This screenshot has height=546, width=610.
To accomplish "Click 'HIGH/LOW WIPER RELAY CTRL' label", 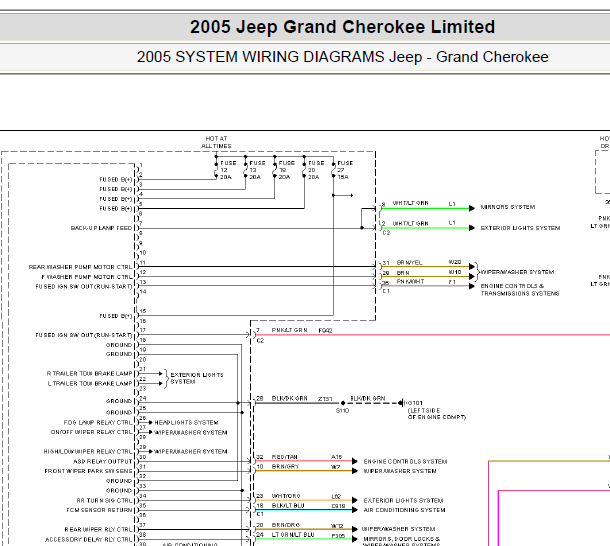I will (88, 451).
